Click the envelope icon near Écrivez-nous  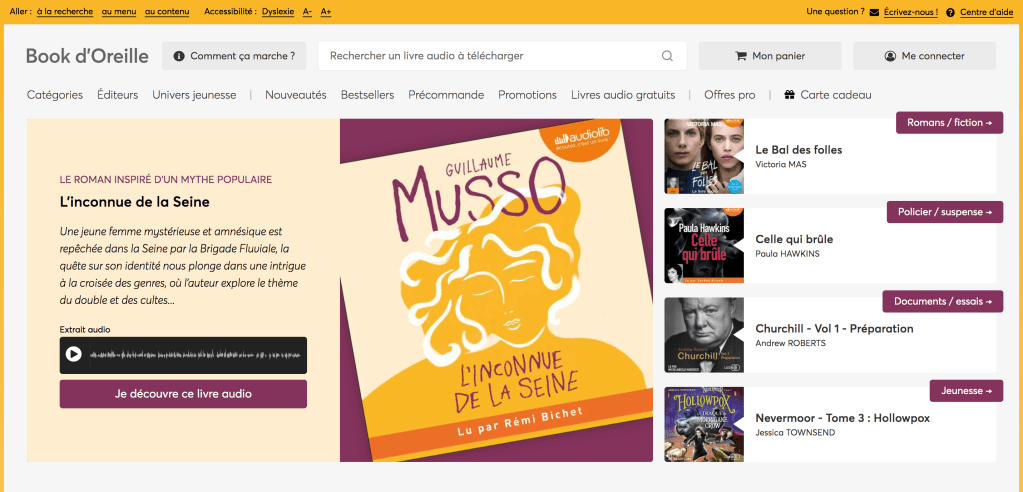pos(875,12)
